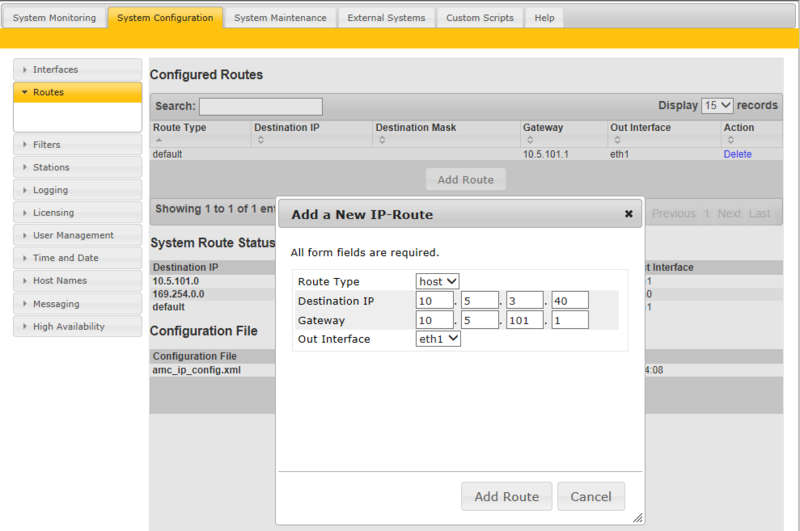Go to the Custom Scripts tab
The width and height of the screenshot is (800, 531).
[479, 18]
